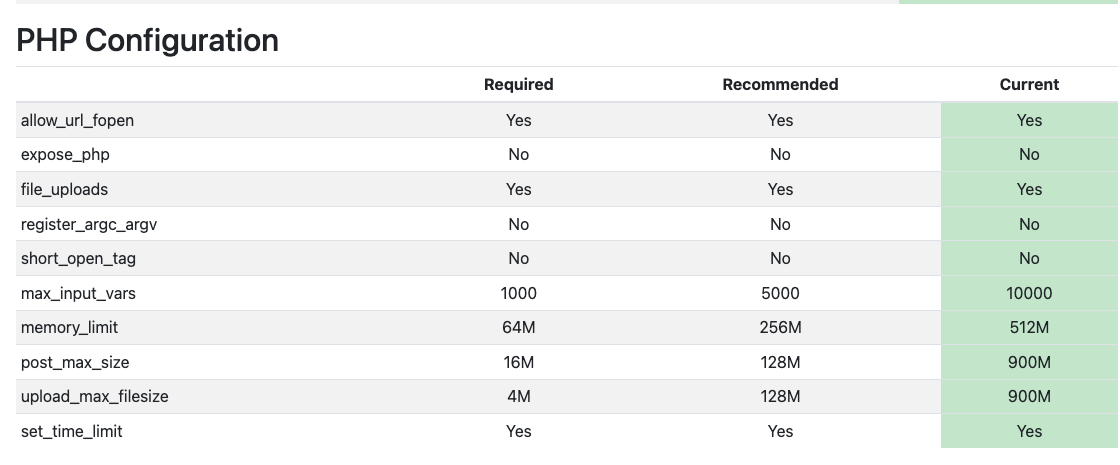Click the max_input_vars setting name

77,293
